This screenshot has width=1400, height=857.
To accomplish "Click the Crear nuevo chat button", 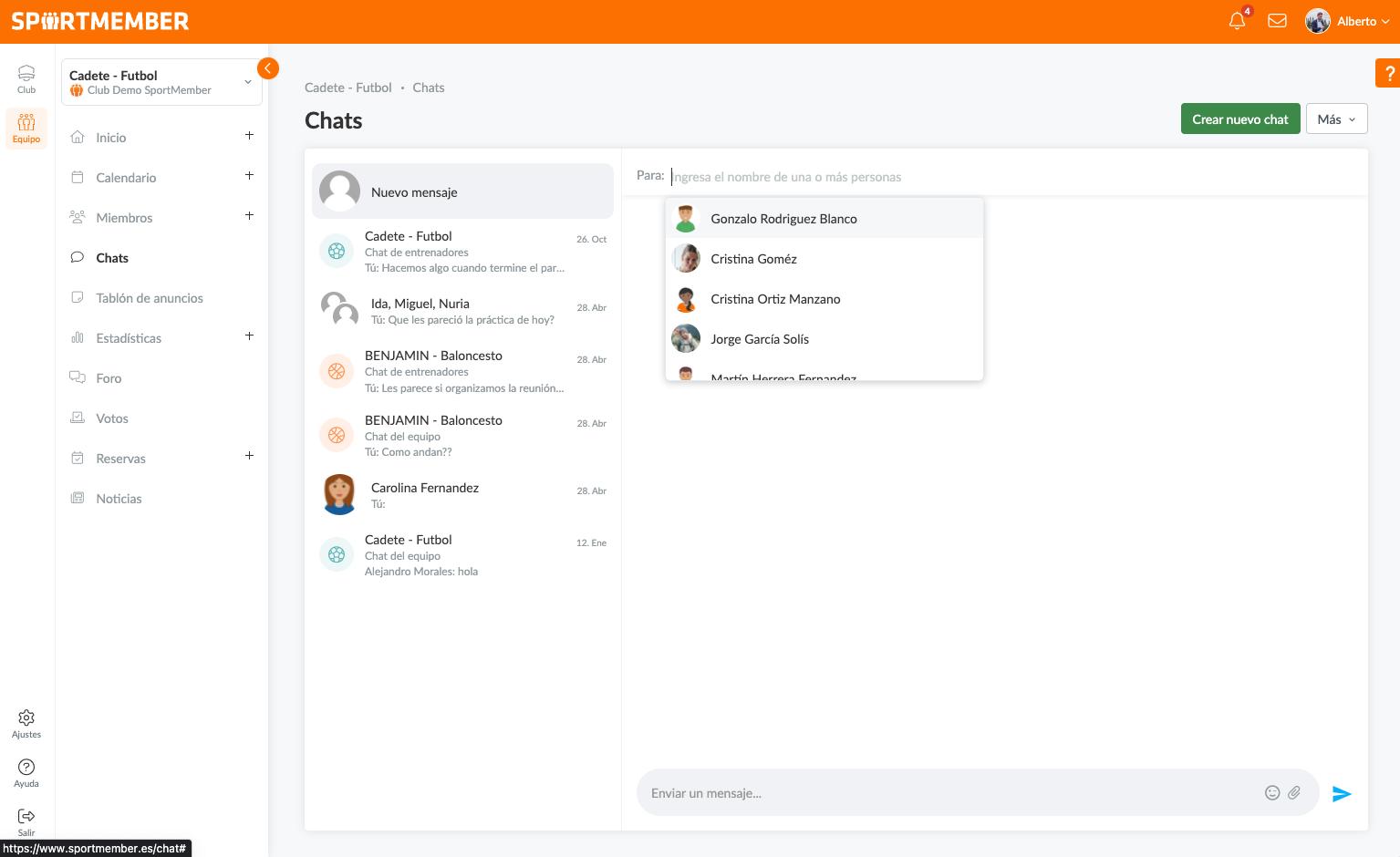I will [1239, 119].
